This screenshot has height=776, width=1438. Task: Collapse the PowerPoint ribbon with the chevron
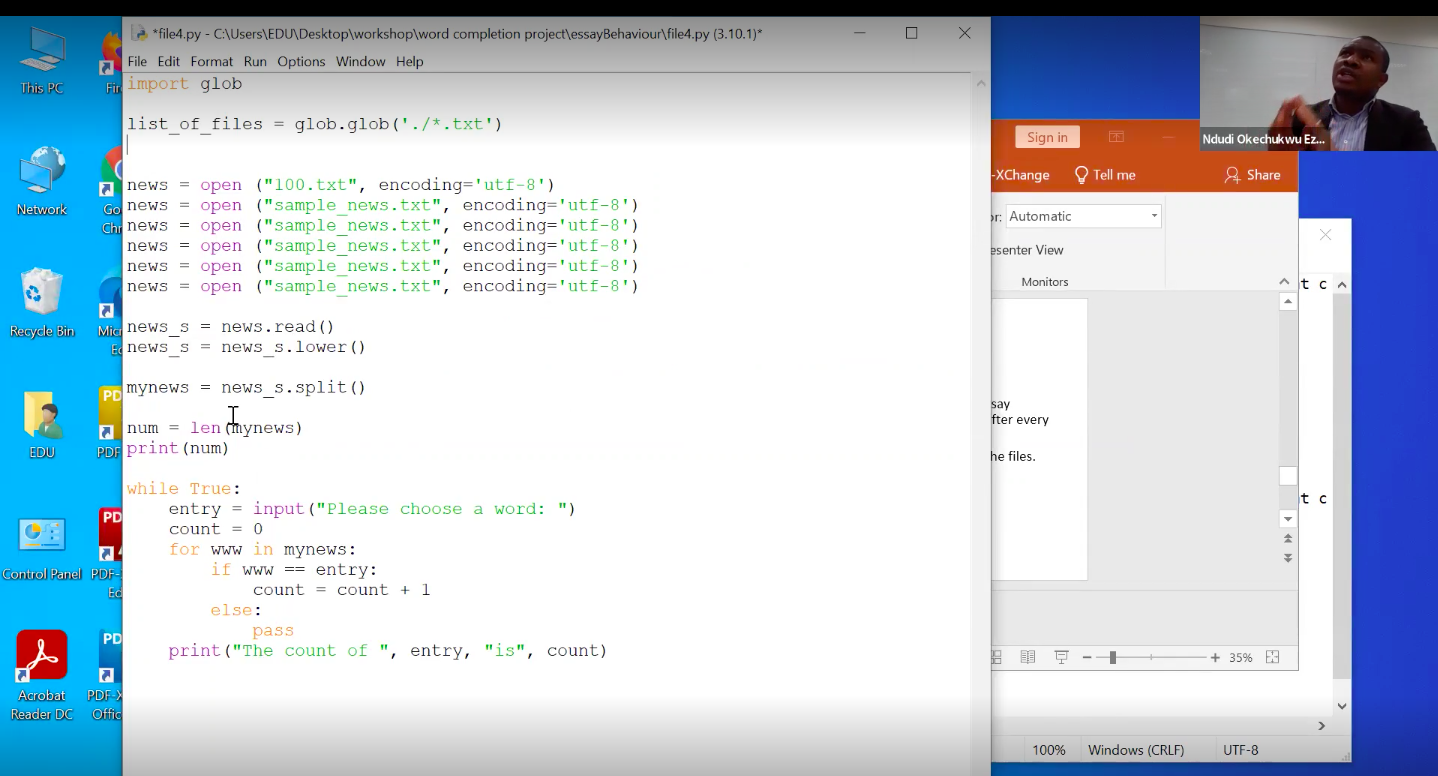pos(1285,282)
